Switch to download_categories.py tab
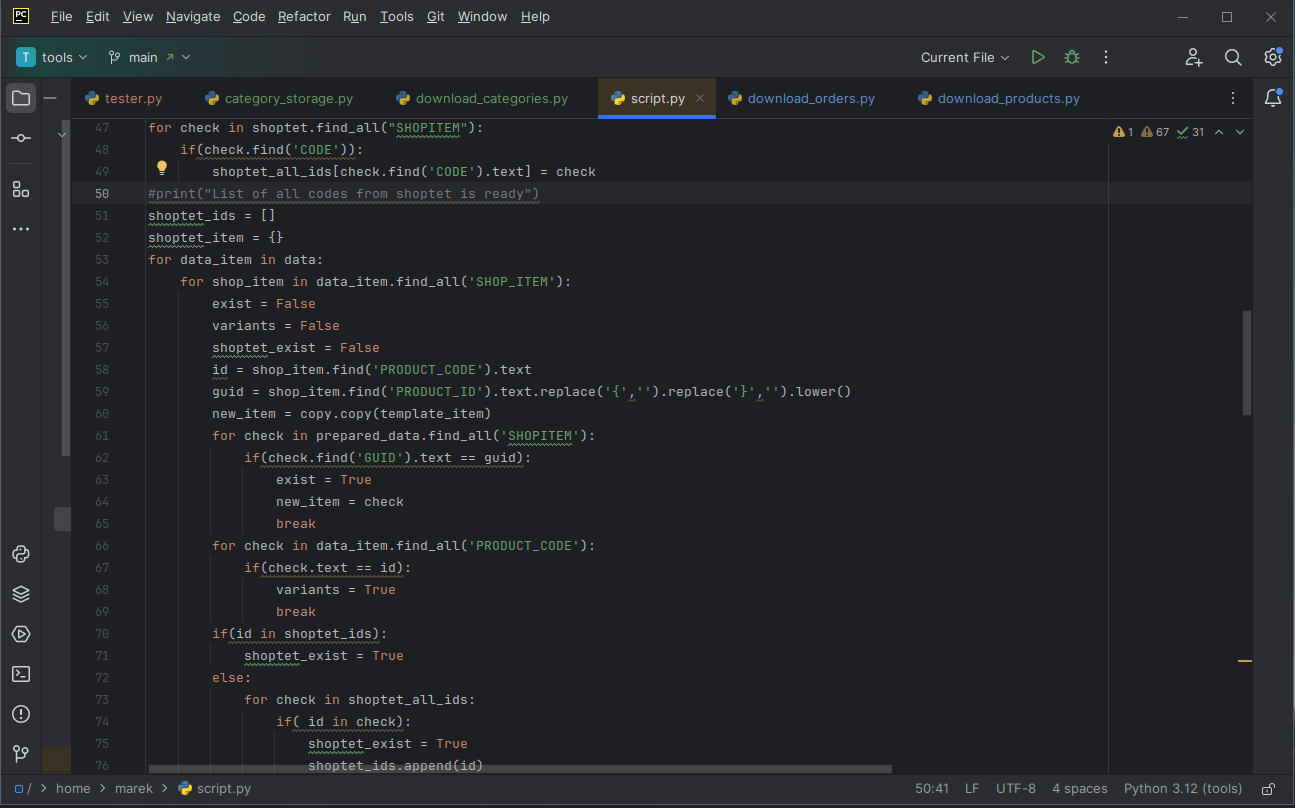 click(482, 98)
